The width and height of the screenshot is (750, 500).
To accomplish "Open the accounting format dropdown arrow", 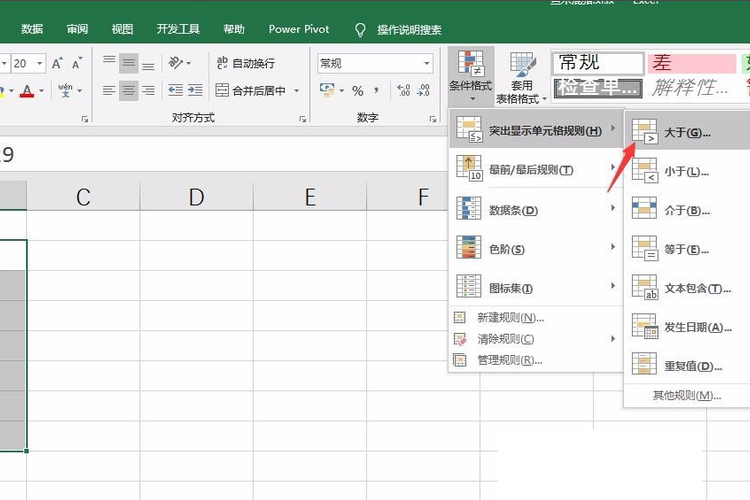I will click(342, 90).
